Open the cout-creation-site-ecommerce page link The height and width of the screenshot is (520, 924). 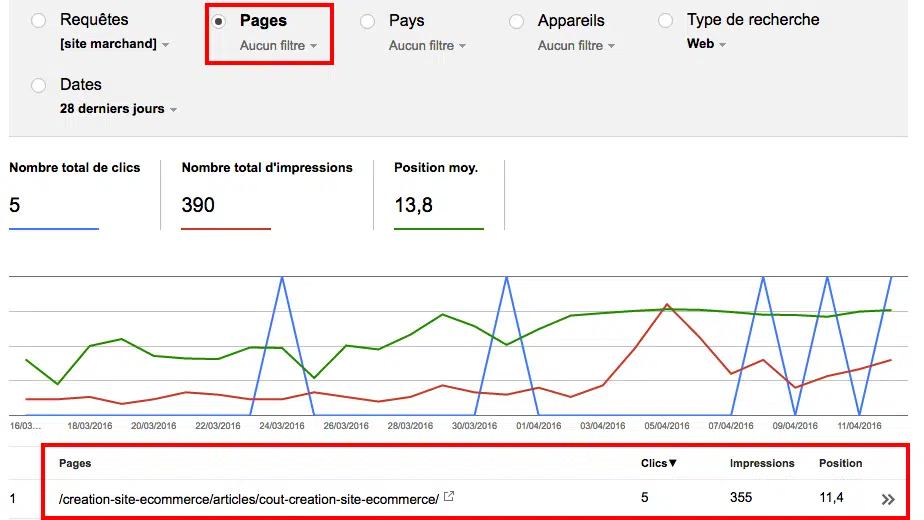(x=249, y=498)
